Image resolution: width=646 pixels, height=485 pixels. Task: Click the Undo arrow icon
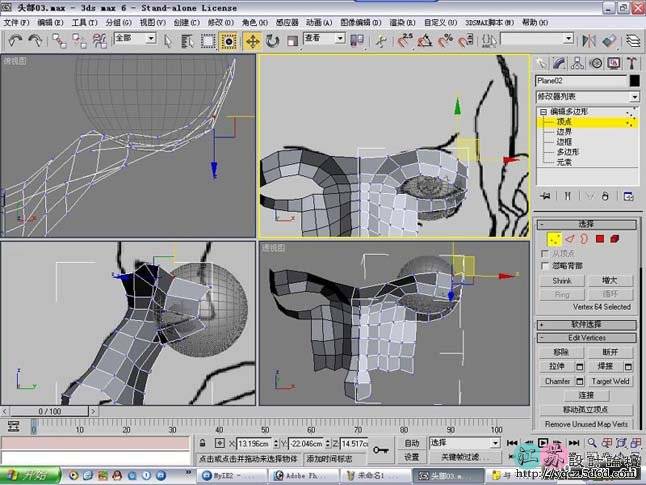[15, 40]
